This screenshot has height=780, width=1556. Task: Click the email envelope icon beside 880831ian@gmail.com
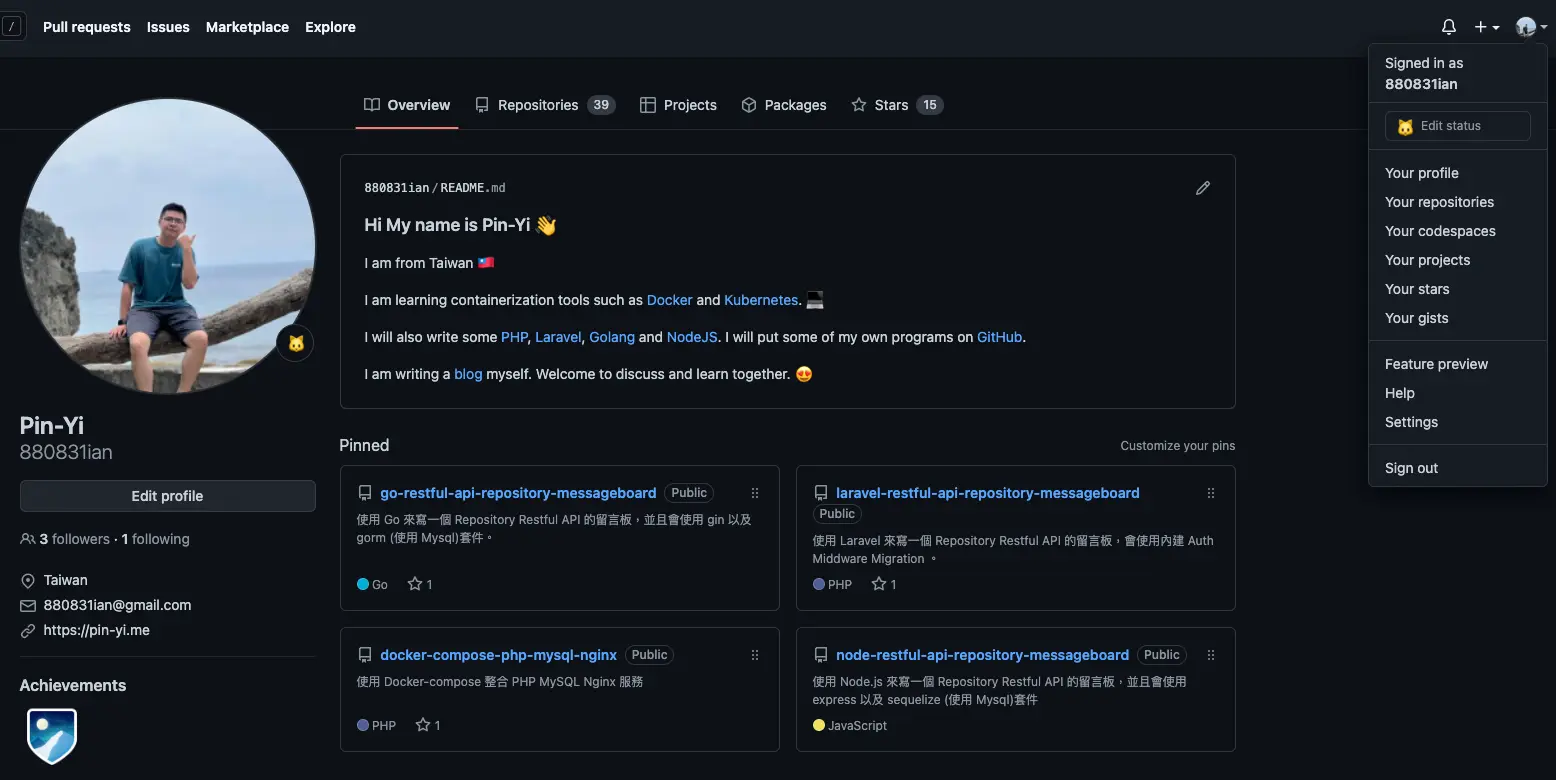27,605
